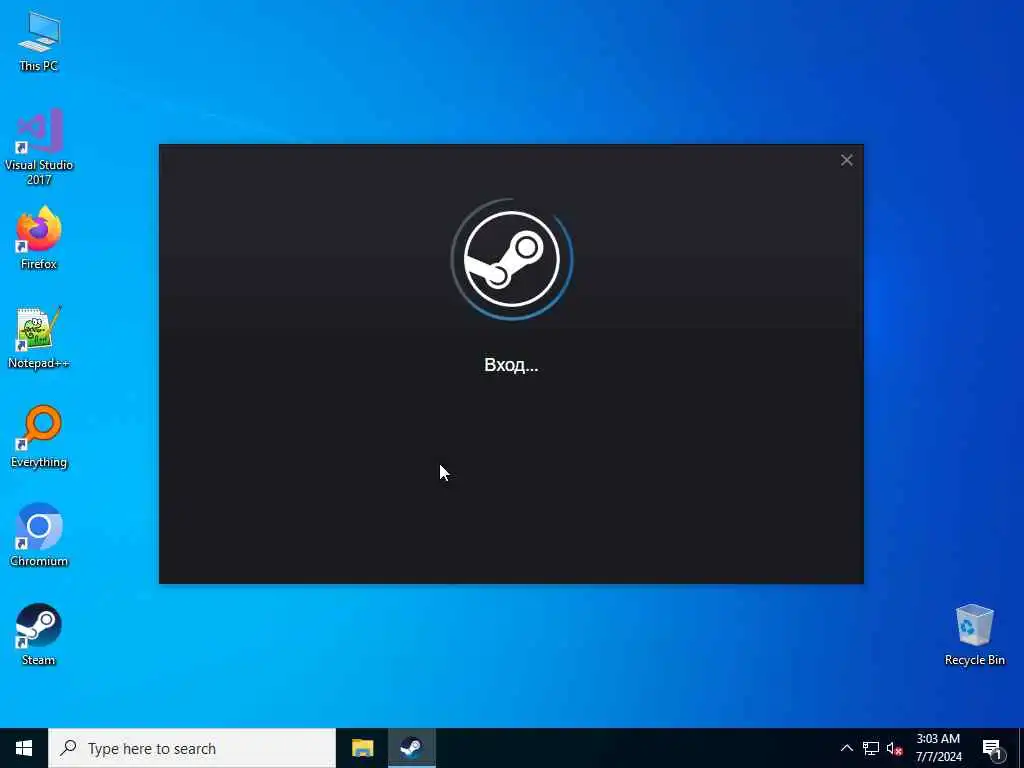Select the Visual Studio 2017 shortcut
Viewport: 1024px width, 768px height.
[39, 147]
